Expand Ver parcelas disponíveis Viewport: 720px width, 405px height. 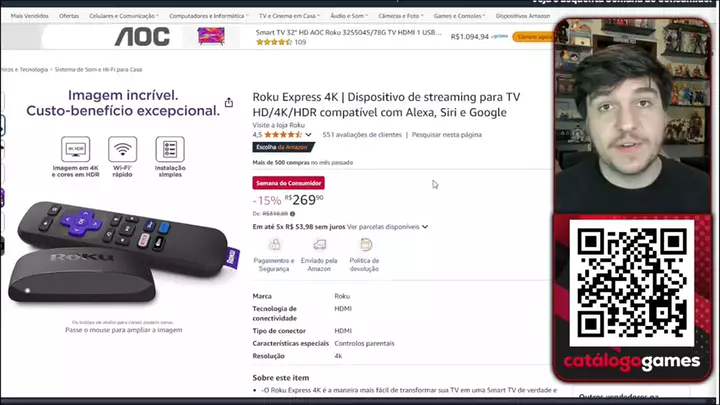click(388, 227)
